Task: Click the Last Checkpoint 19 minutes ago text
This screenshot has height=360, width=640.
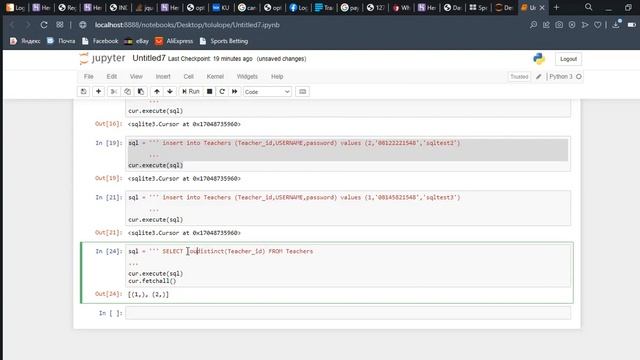Action: point(210,59)
